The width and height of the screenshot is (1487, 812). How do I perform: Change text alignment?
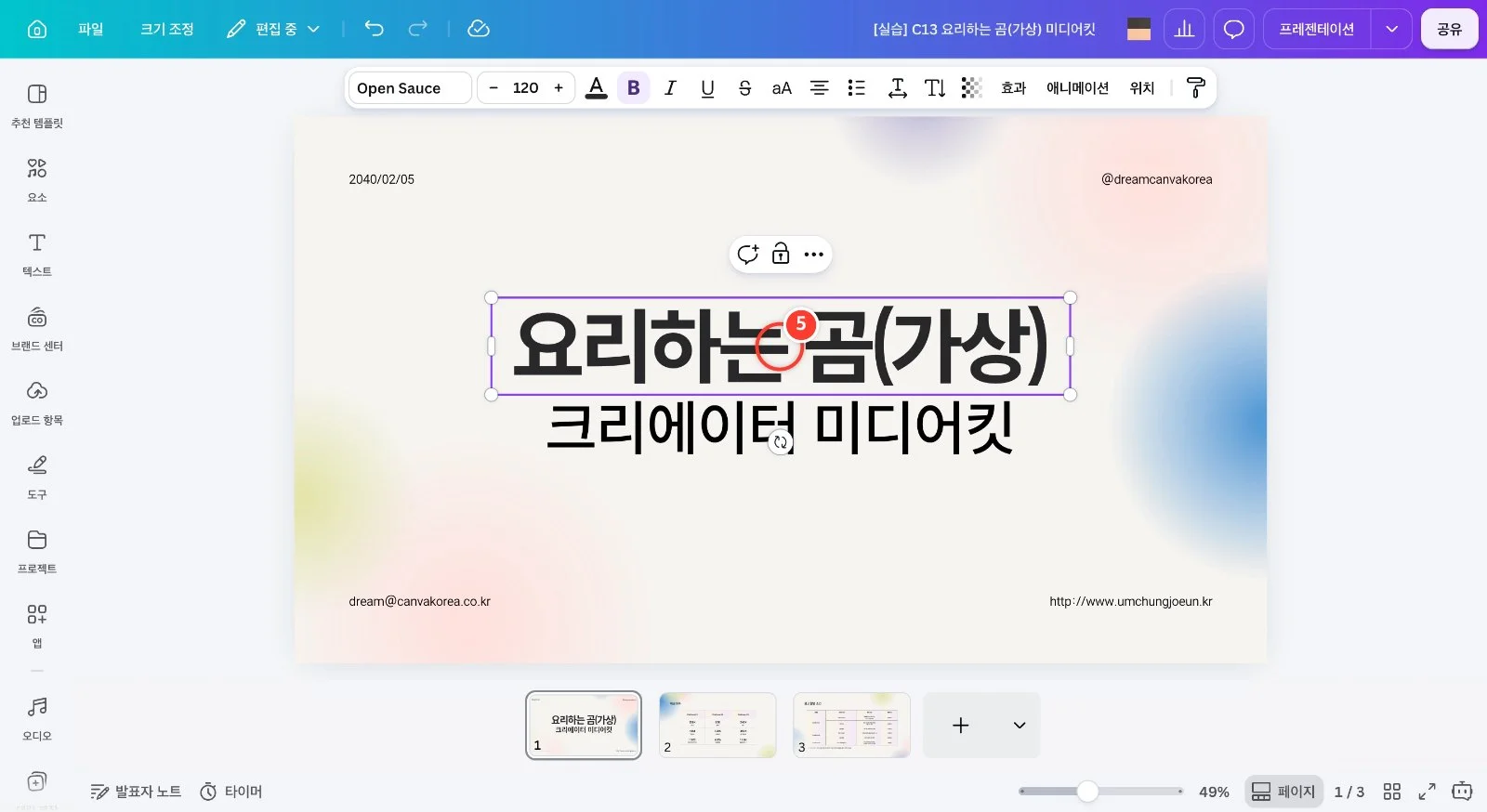[x=819, y=87]
